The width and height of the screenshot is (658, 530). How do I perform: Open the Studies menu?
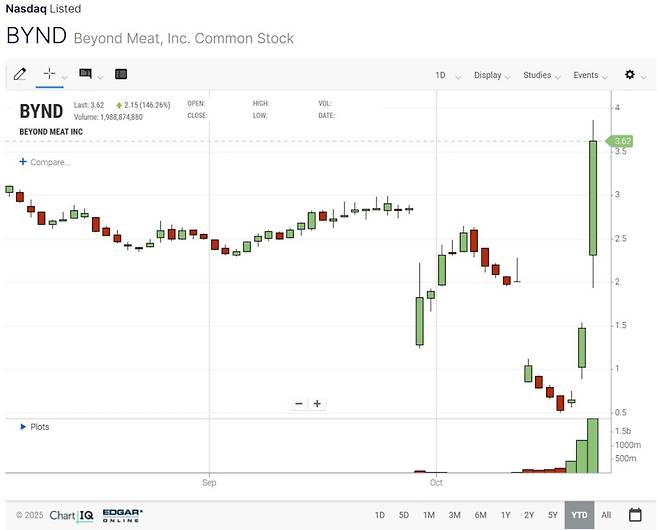[542, 75]
